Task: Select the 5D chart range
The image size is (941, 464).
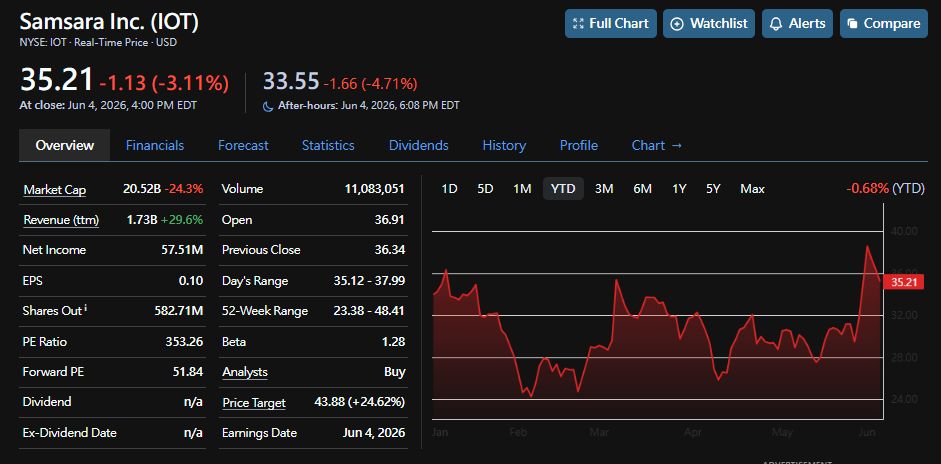Action: (485, 189)
